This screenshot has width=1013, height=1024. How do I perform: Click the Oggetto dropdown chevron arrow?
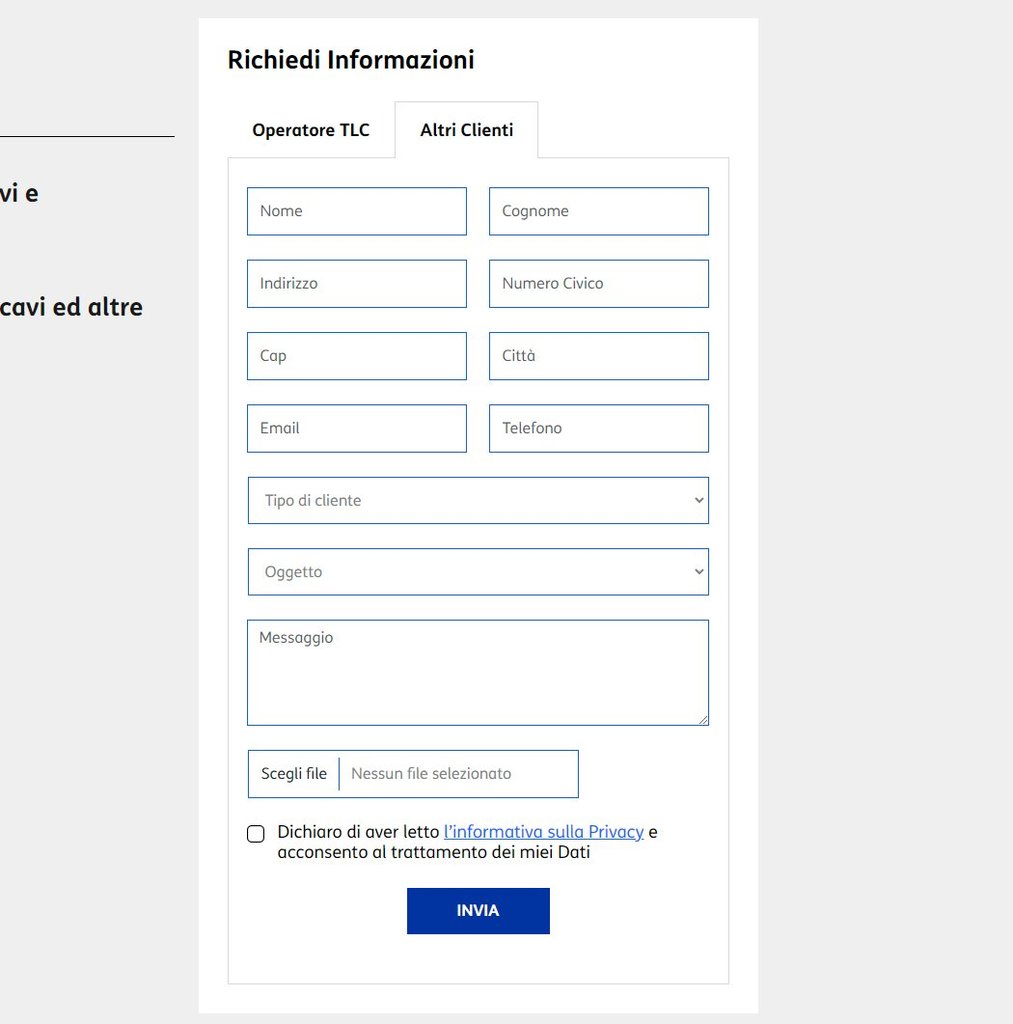pos(698,572)
